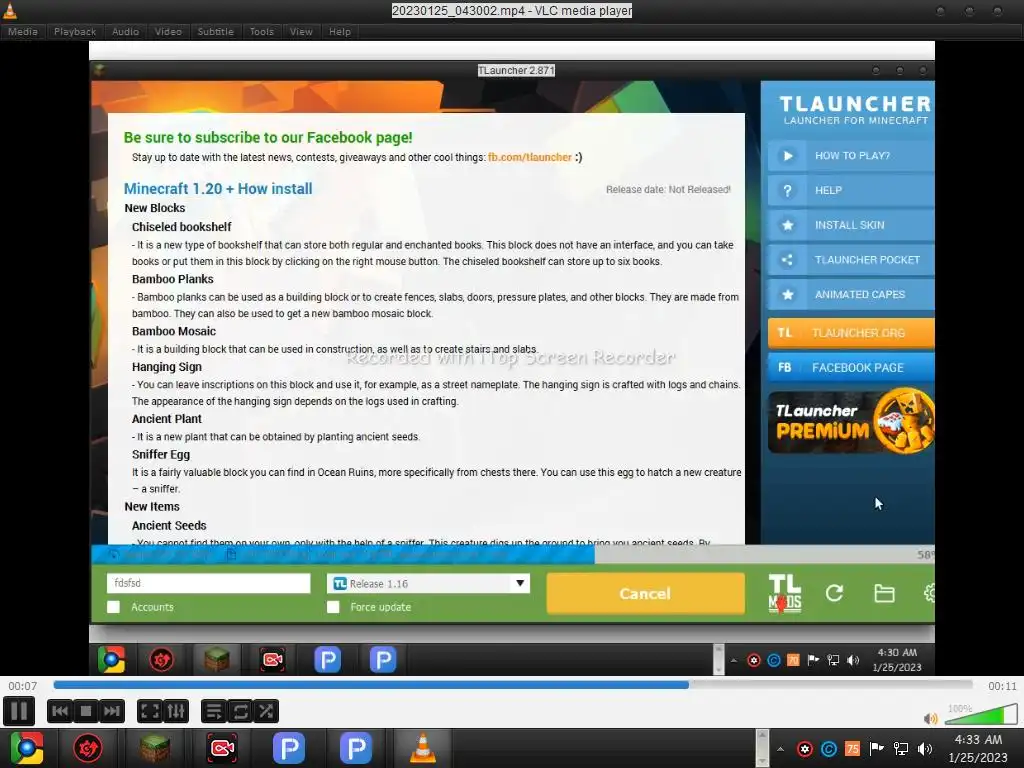Click the question mark Help icon in TLauncher

pos(788,190)
